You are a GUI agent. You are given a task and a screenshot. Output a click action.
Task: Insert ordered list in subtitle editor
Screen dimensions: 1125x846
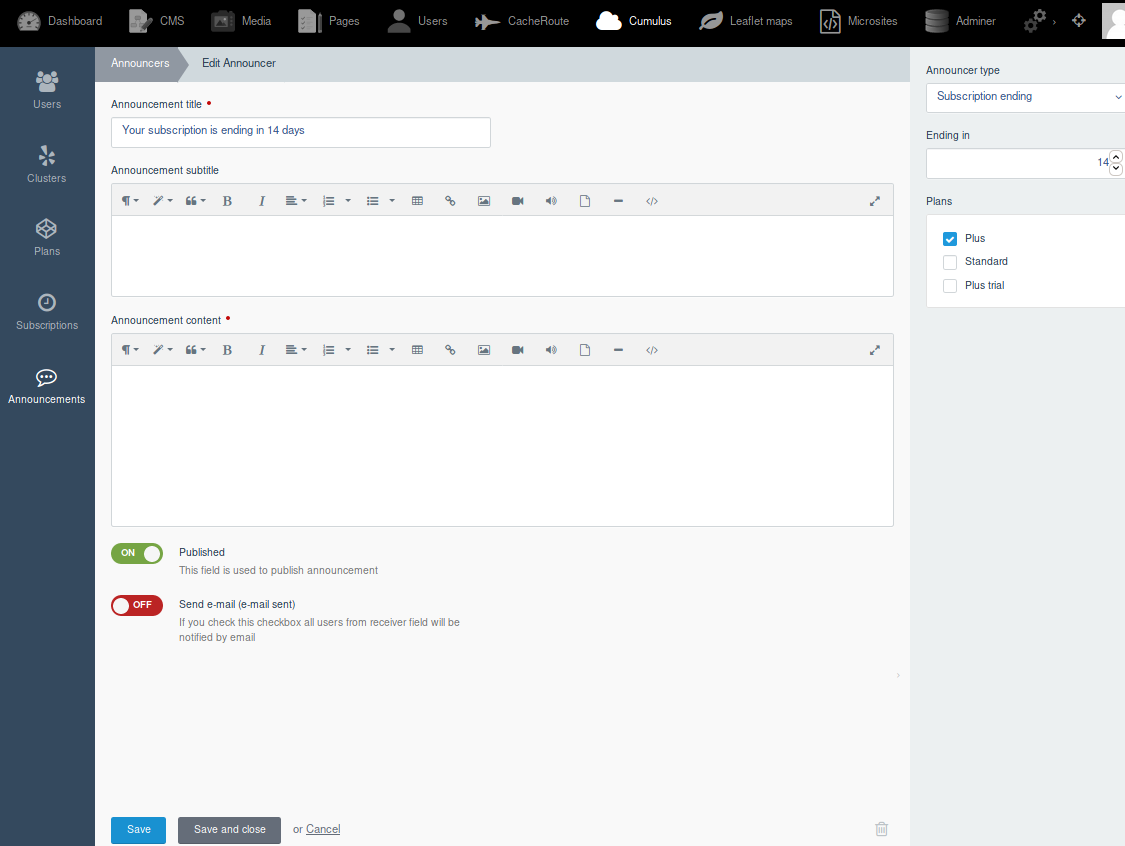coord(329,201)
